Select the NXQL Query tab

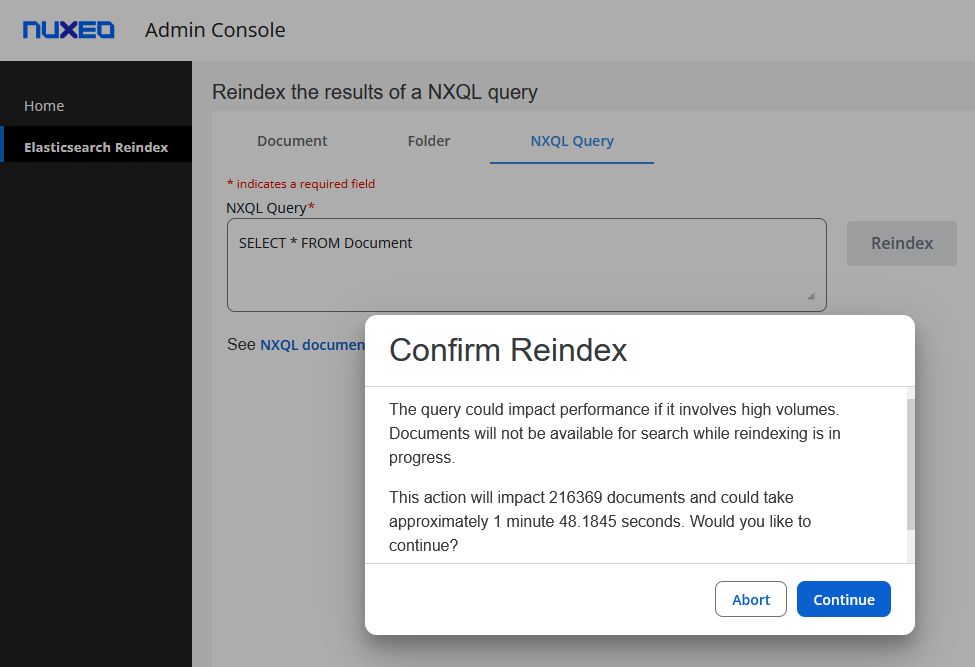[572, 141]
